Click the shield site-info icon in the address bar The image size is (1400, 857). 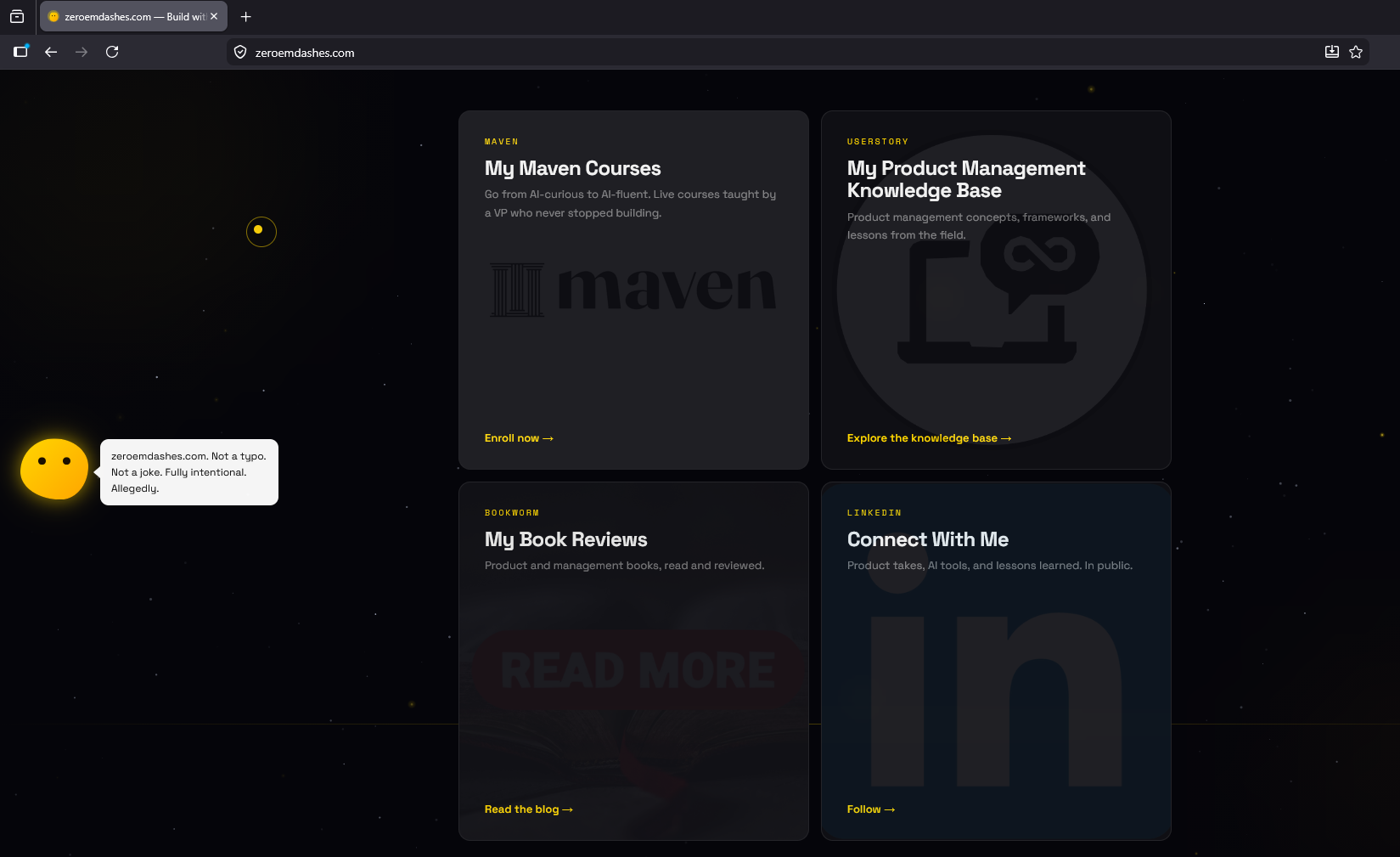pyautogui.click(x=240, y=52)
